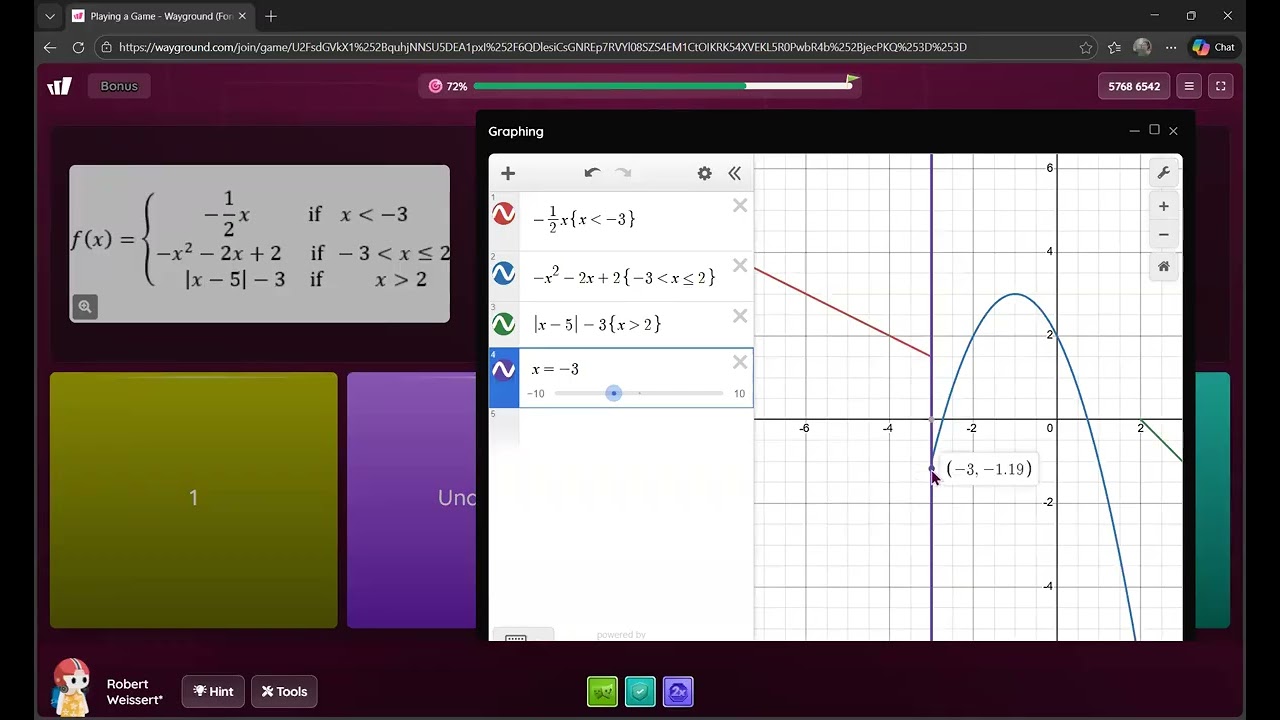Click the expression field x = -3
The width and height of the screenshot is (1280, 720).
point(555,369)
